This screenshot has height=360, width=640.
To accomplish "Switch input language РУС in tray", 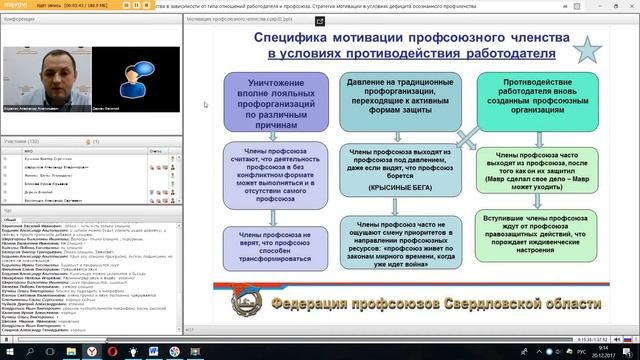I will 582,352.
